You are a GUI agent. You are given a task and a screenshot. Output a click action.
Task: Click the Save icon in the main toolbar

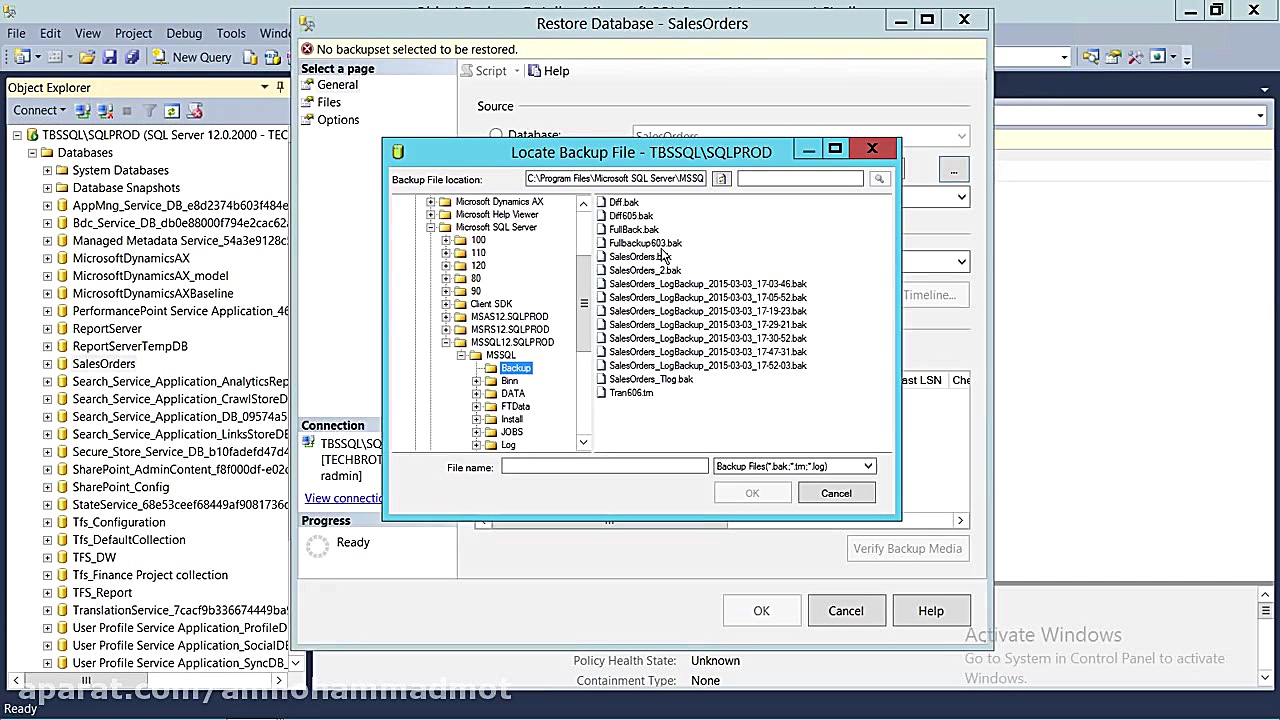pyautogui.click(x=108, y=56)
